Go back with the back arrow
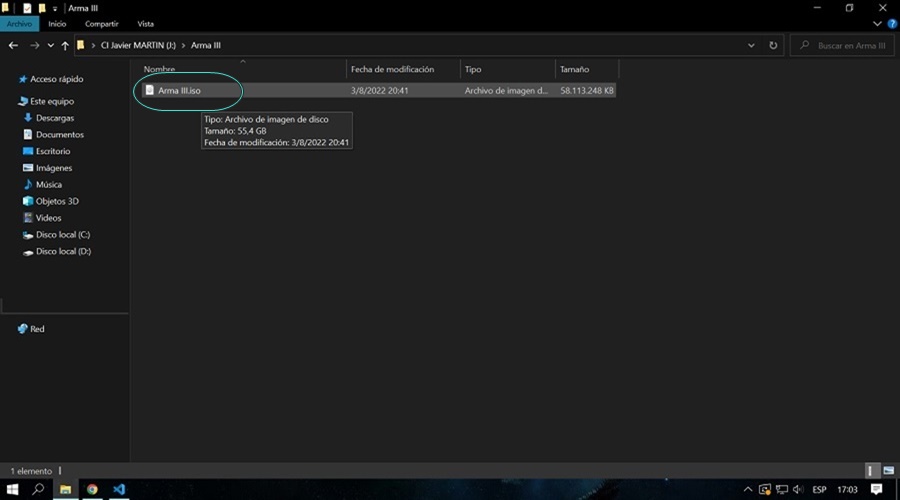 click(x=13, y=45)
